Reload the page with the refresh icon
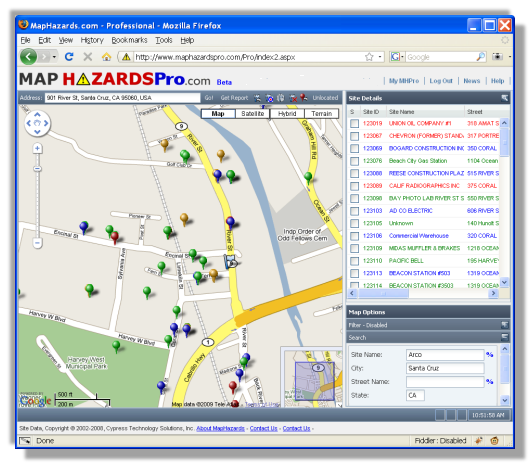Image resolution: width=530 pixels, height=464 pixels. coord(69,56)
